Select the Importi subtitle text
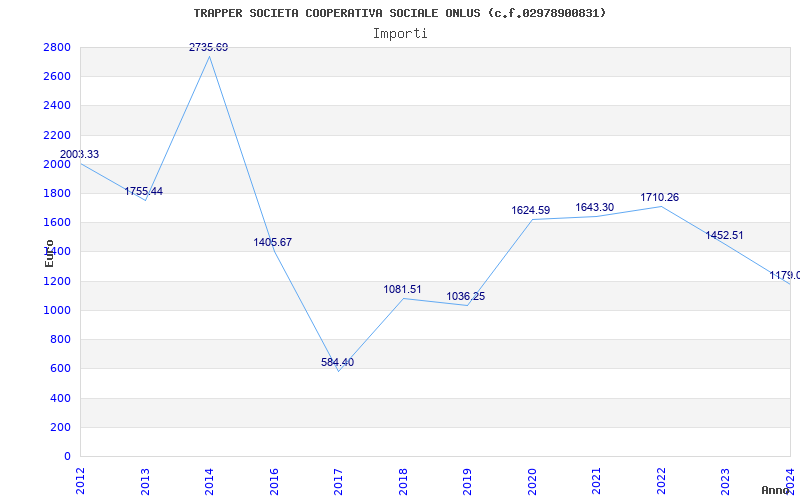 coord(400,34)
